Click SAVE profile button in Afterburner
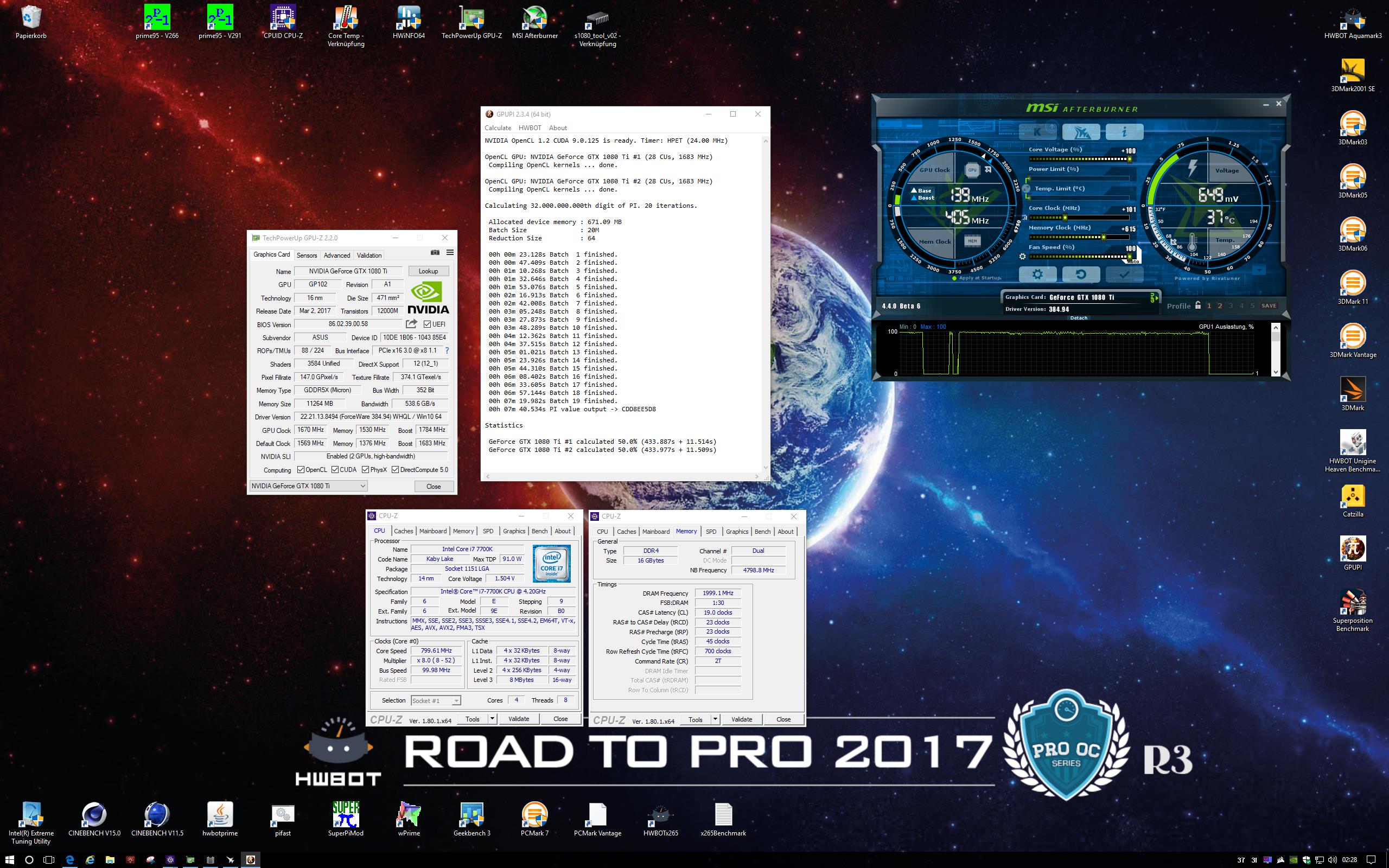 point(1269,306)
